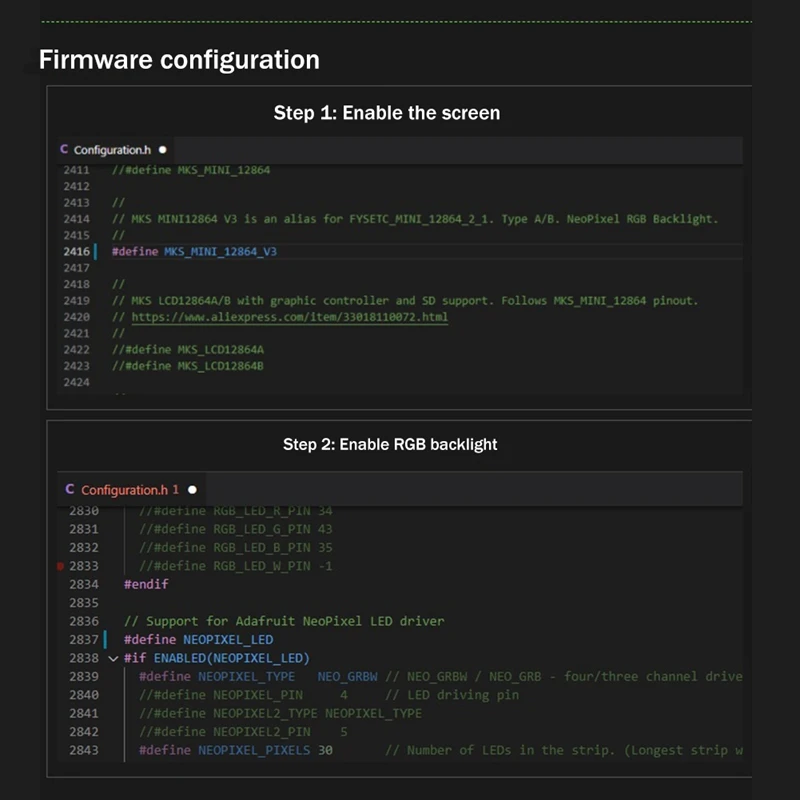Click the MKS_MINI_12864_V3 define on line 2416
800x800 pixels.
tap(220, 252)
